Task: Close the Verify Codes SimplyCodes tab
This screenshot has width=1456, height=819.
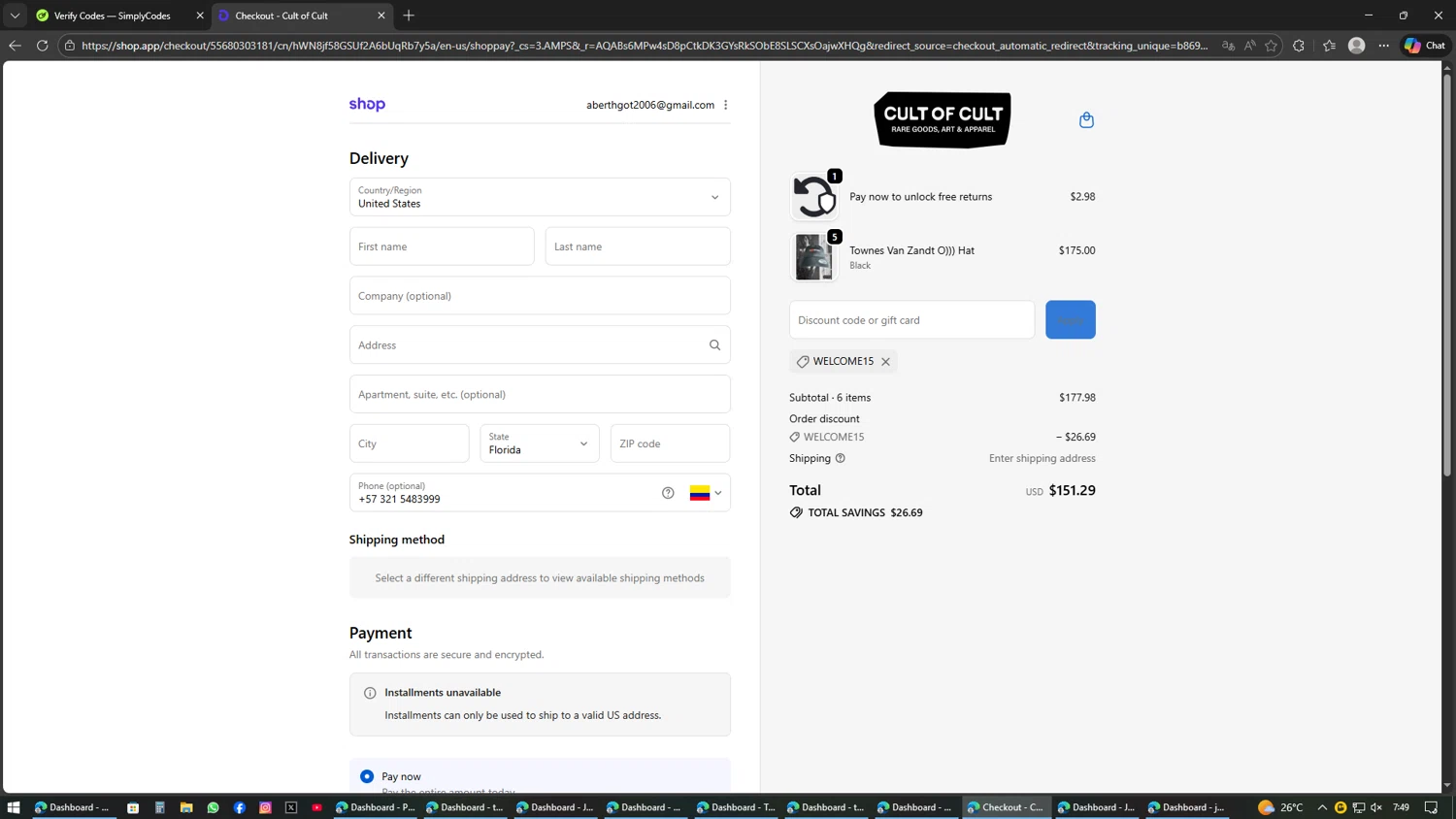Action: [x=200, y=16]
